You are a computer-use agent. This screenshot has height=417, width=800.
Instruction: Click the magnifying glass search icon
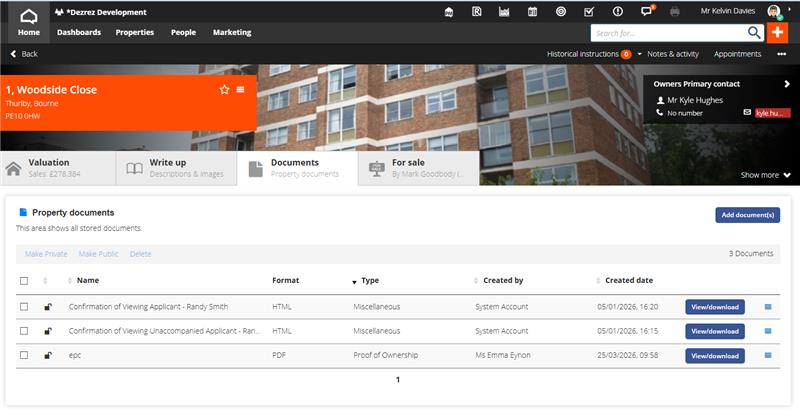[x=754, y=32]
